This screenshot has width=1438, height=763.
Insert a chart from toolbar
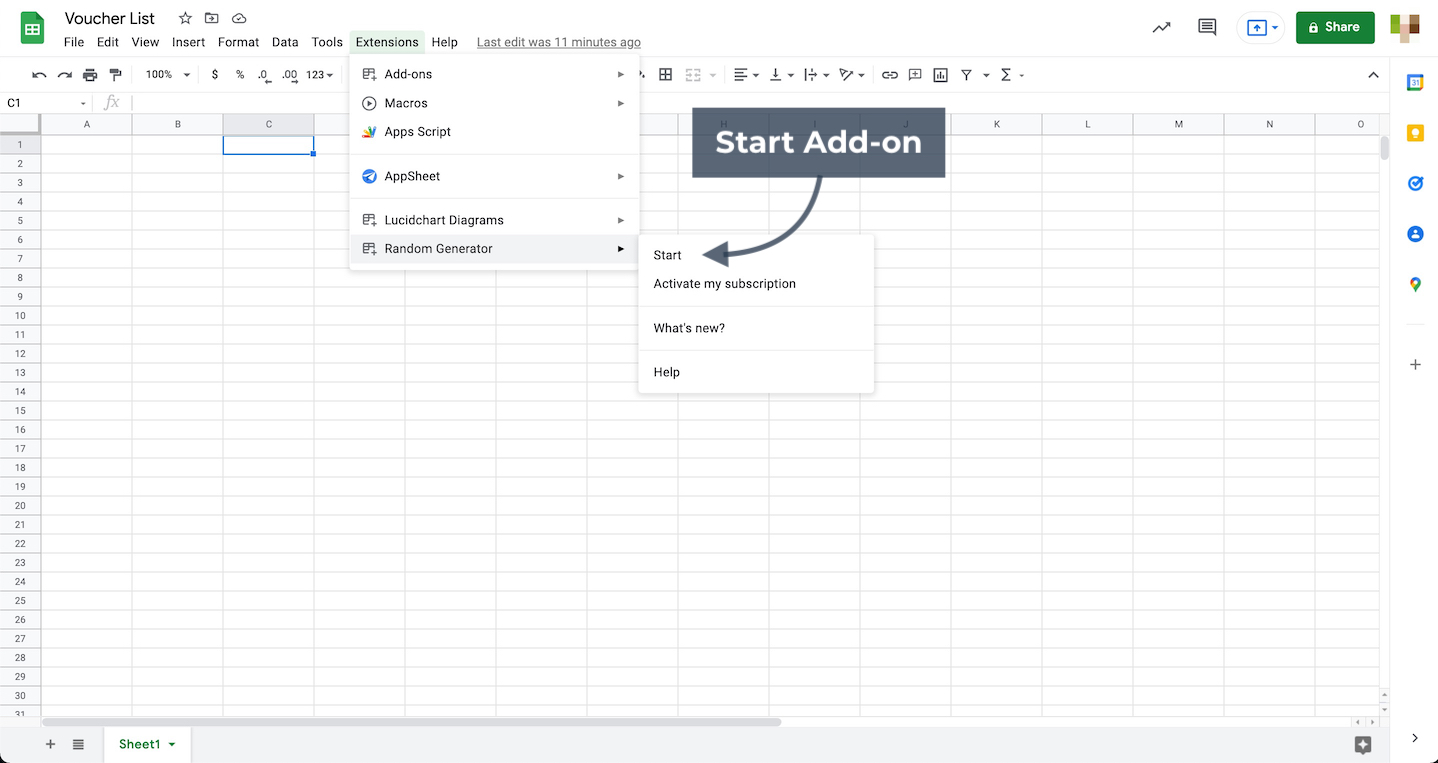click(x=940, y=75)
